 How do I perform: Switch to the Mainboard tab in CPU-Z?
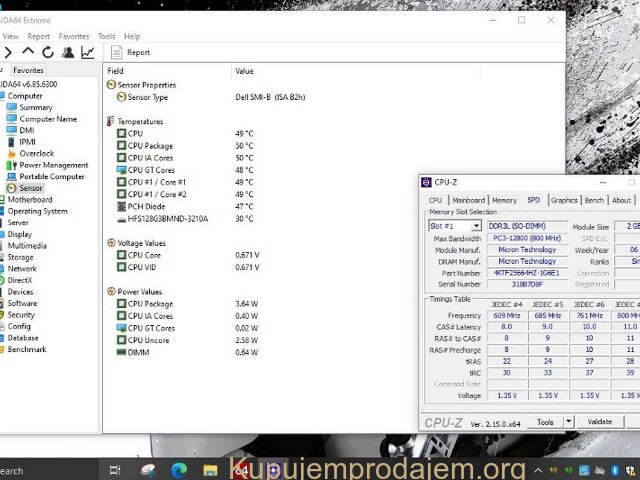point(468,200)
